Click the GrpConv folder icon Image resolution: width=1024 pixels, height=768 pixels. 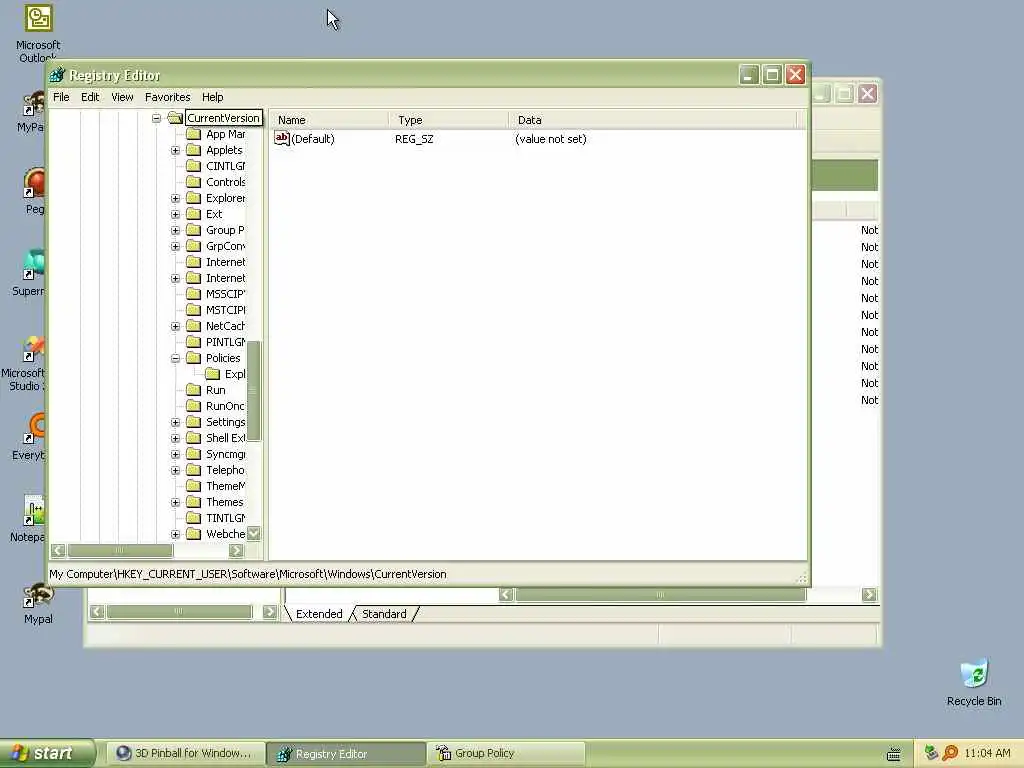point(193,246)
